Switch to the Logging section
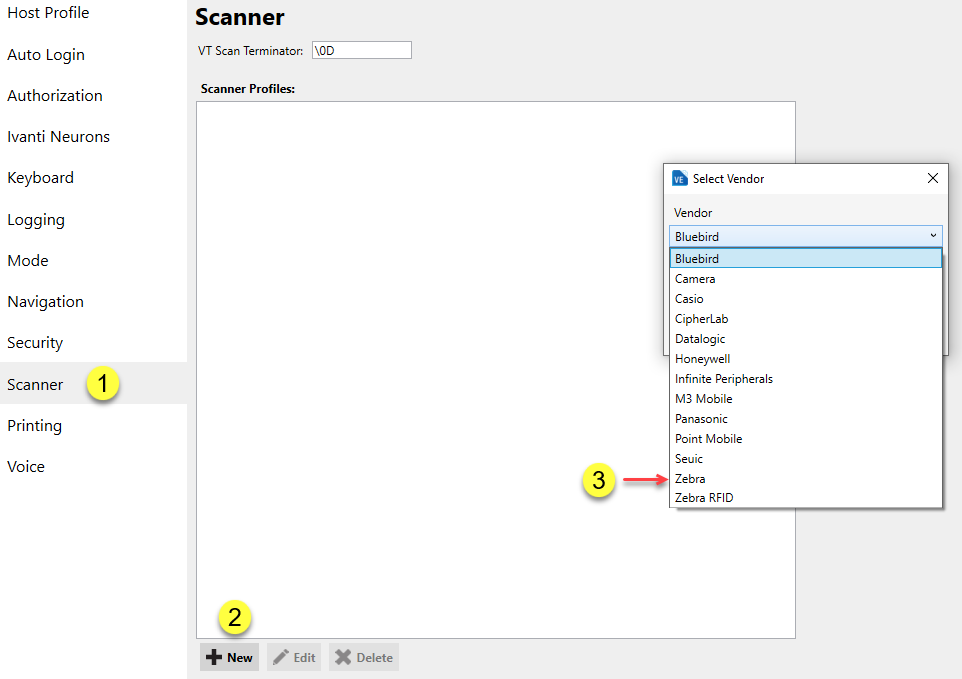This screenshot has height=679, width=962. point(35,219)
